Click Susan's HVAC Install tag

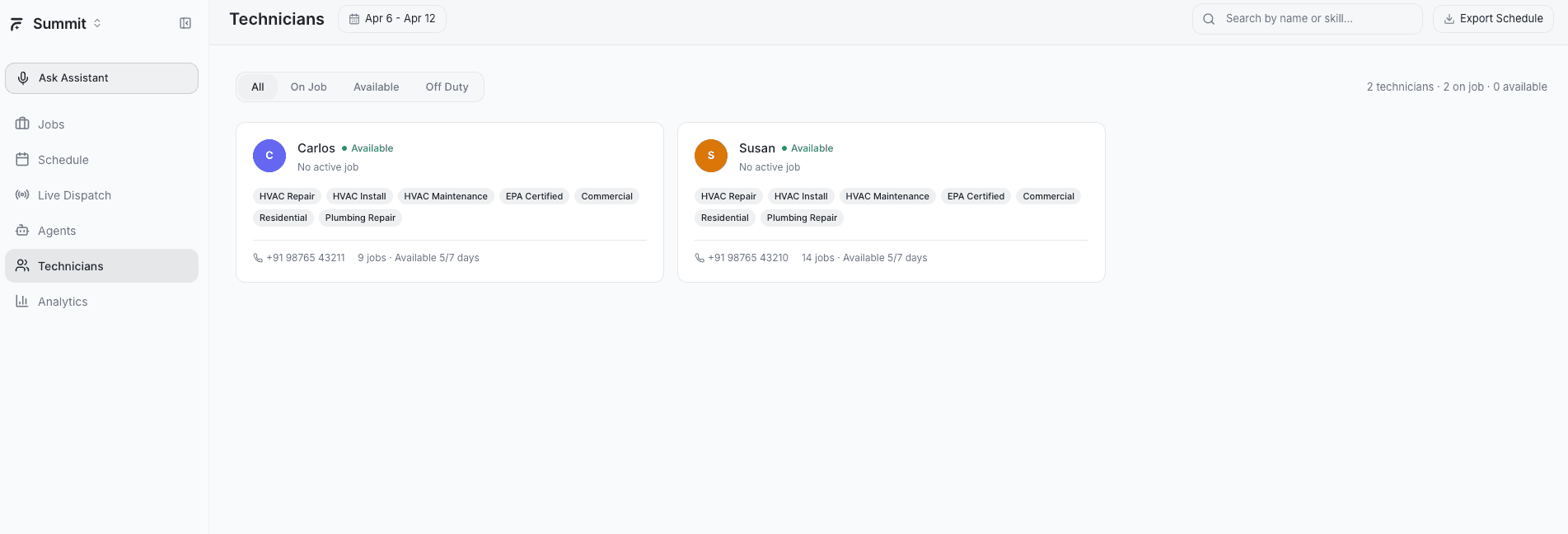tap(801, 196)
